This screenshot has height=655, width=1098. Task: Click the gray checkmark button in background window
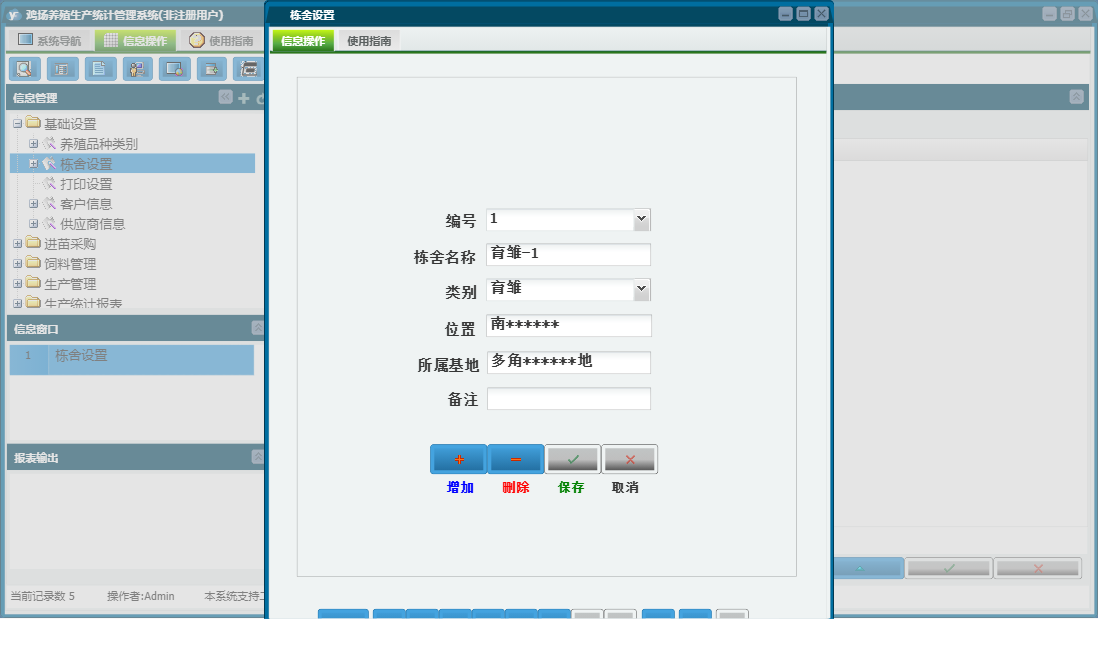949,568
